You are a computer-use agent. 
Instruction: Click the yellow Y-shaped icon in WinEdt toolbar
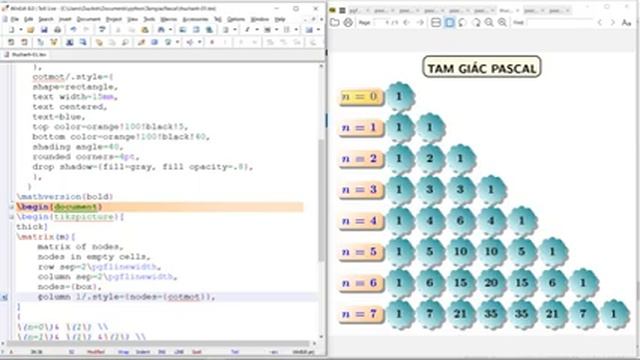[x=54, y=42]
